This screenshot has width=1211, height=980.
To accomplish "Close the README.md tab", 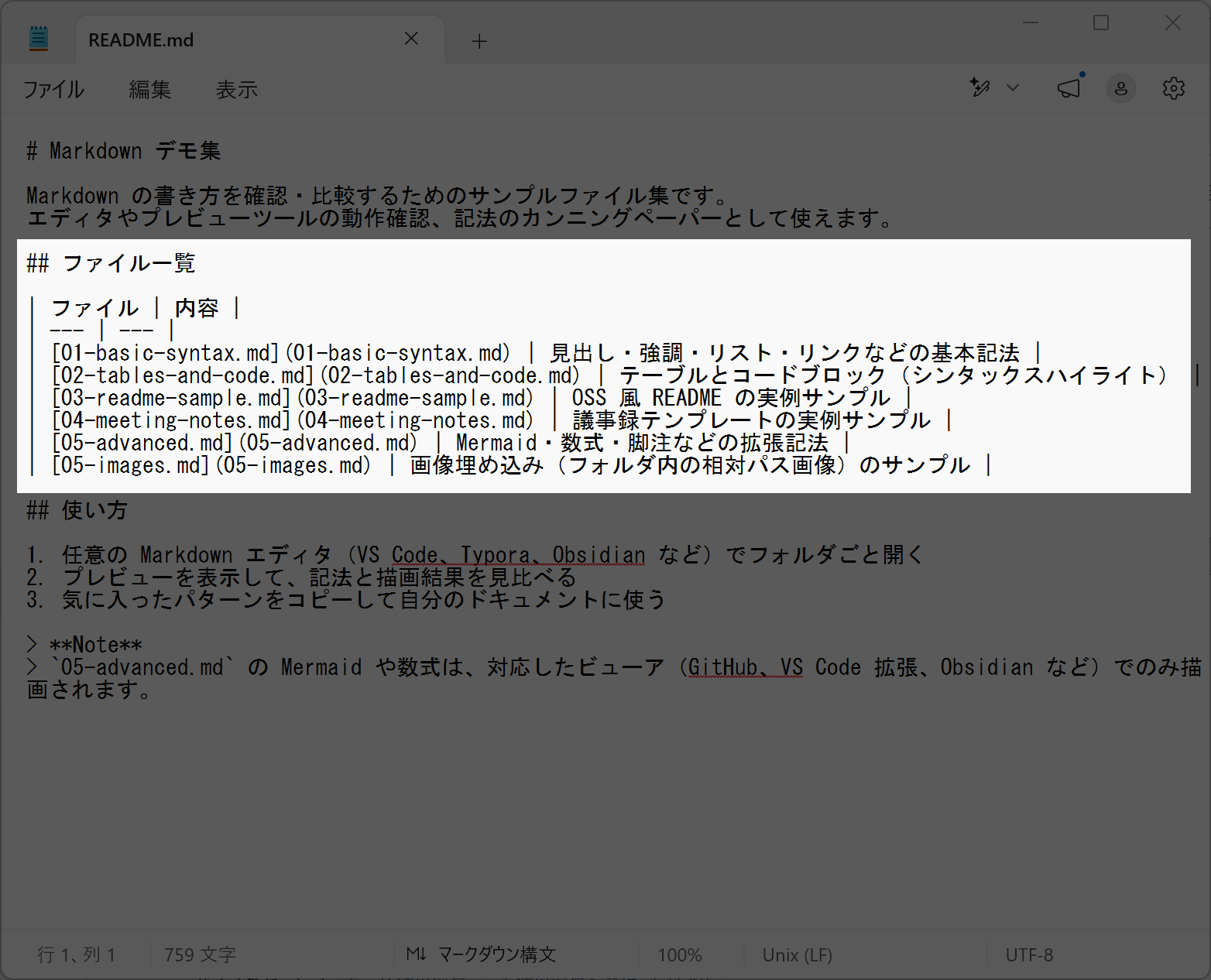I will coord(411,39).
